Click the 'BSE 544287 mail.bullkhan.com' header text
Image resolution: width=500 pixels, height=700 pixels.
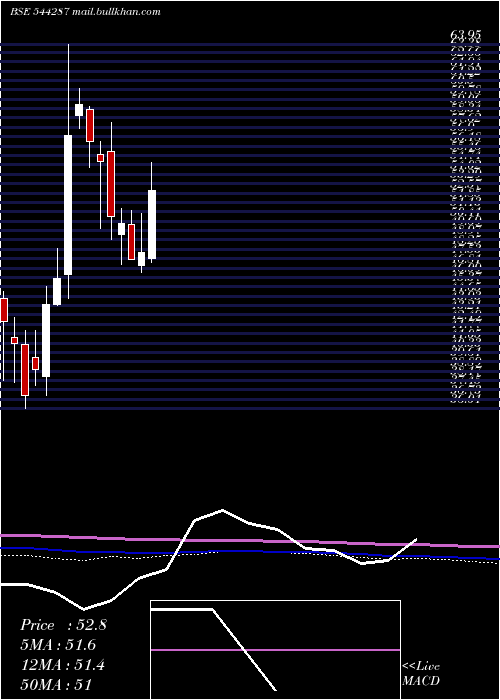pos(85,12)
